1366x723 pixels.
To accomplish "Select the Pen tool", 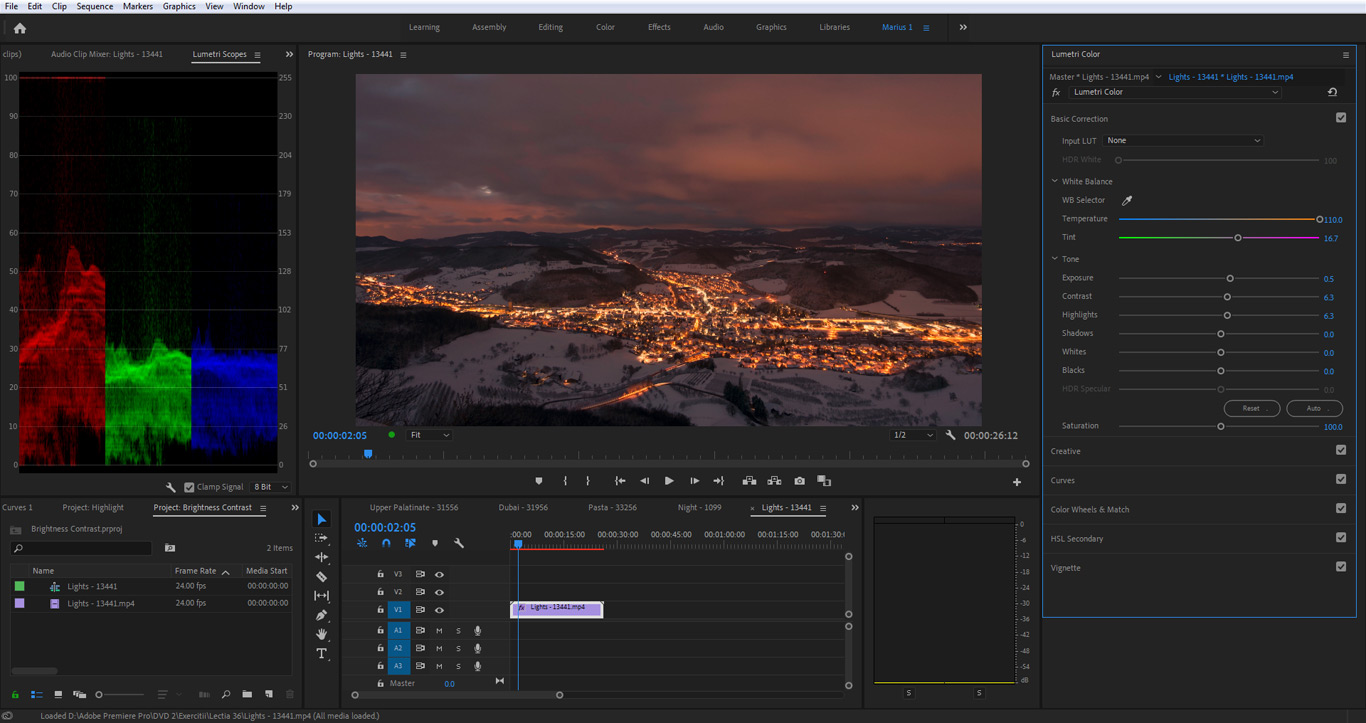I will (x=321, y=615).
